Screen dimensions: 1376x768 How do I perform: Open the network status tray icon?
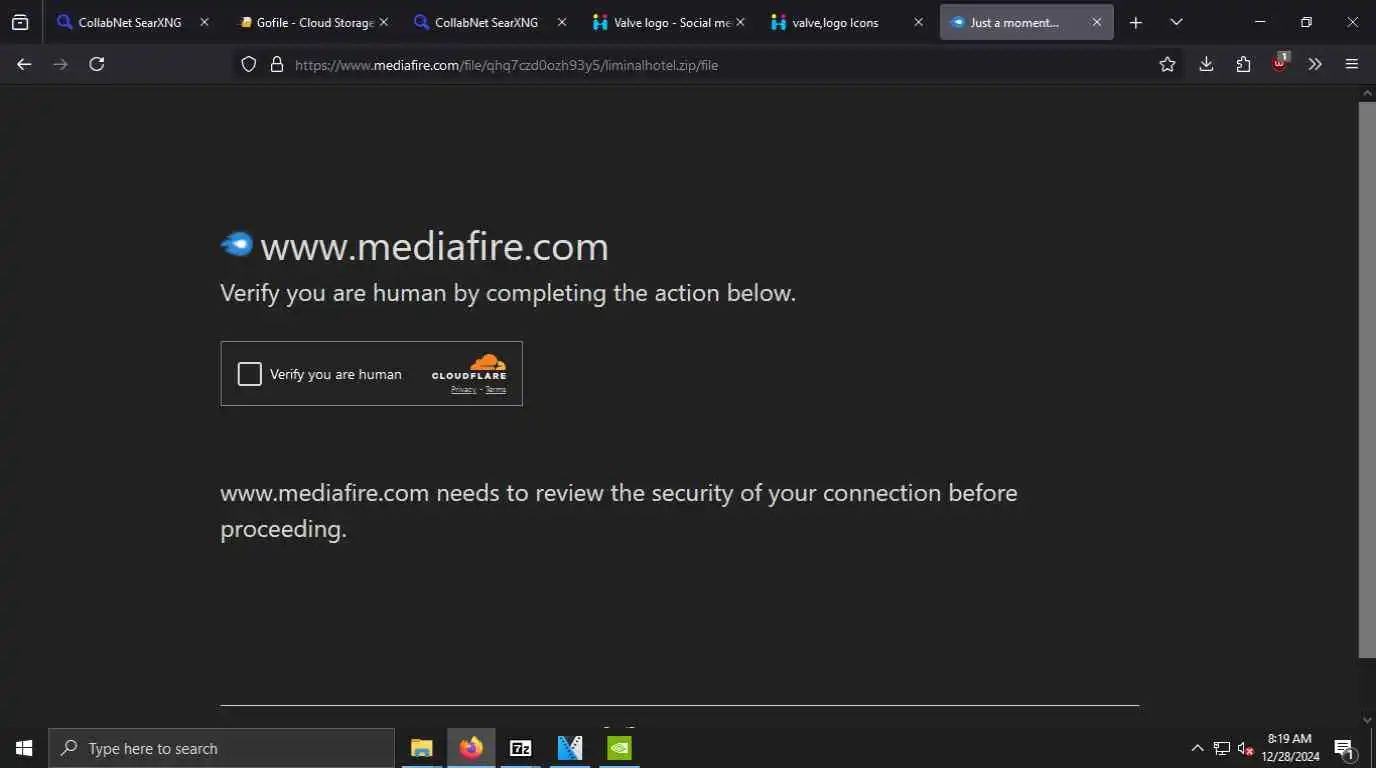(1221, 748)
